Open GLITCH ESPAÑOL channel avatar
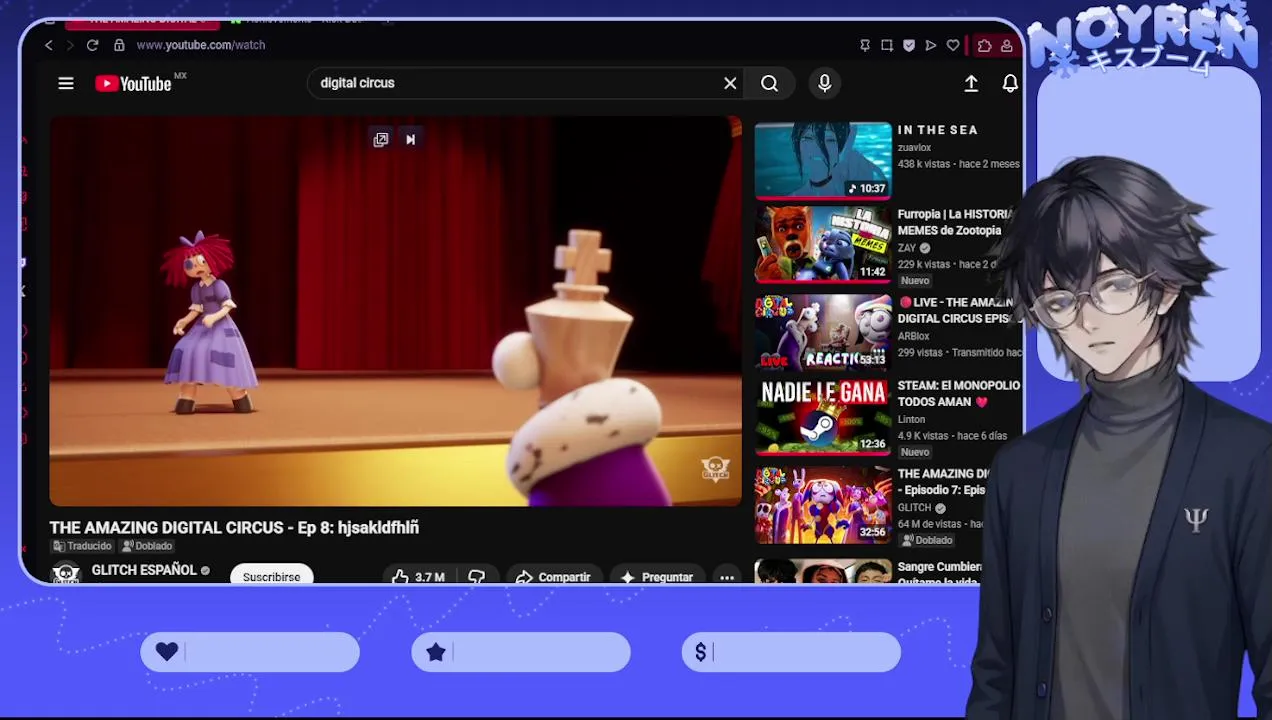The height and width of the screenshot is (720, 1272). tap(66, 574)
